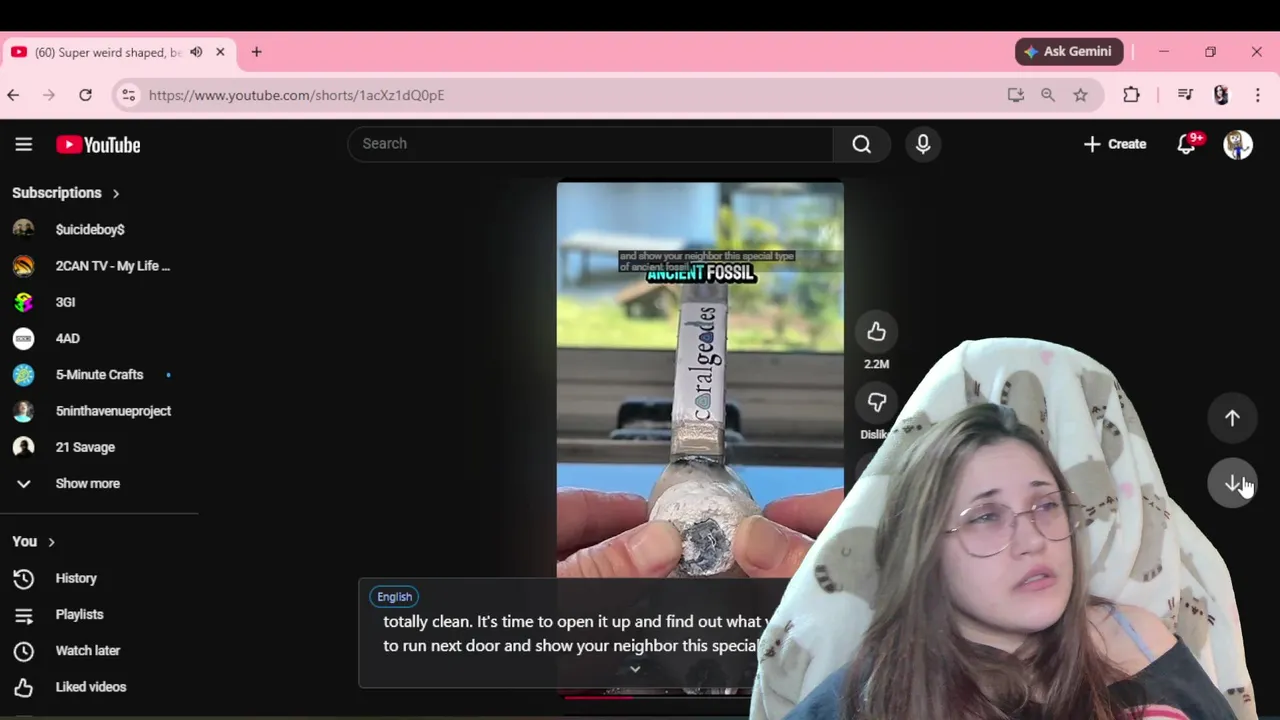The image size is (1280, 720).
Task: Click the browser back arrow
Action: coord(13,95)
